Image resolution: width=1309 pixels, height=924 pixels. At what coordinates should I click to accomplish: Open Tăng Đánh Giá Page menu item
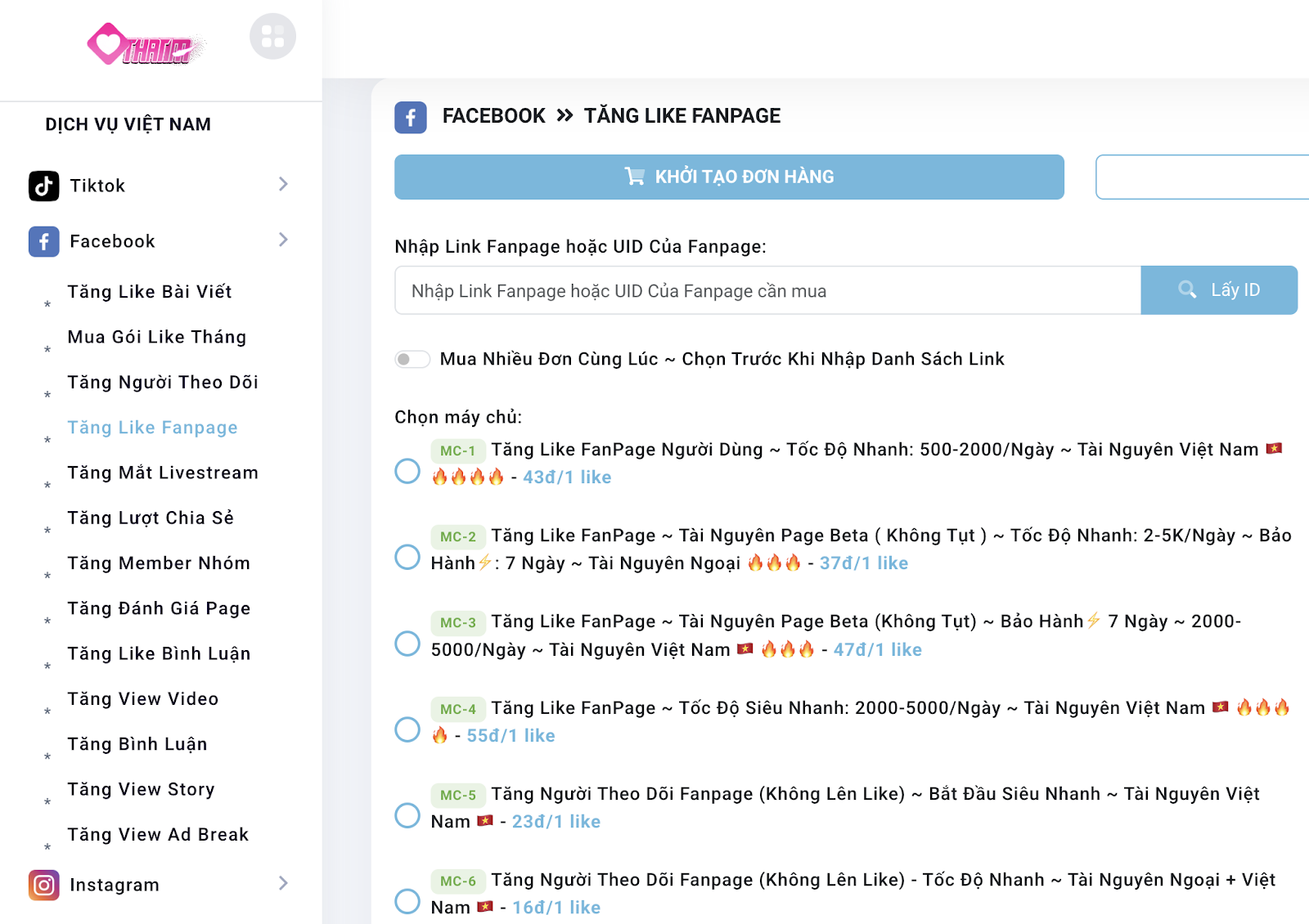click(x=159, y=608)
